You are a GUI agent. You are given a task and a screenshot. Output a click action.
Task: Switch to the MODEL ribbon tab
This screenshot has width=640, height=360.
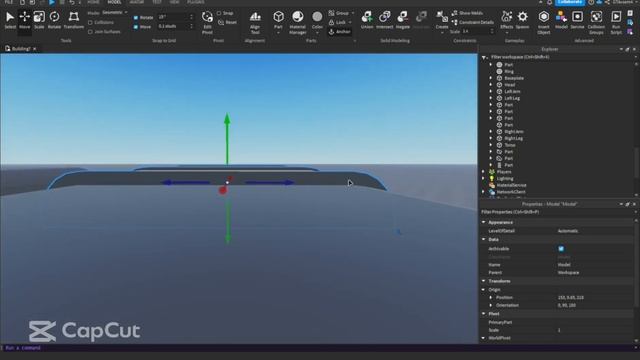tap(114, 2)
